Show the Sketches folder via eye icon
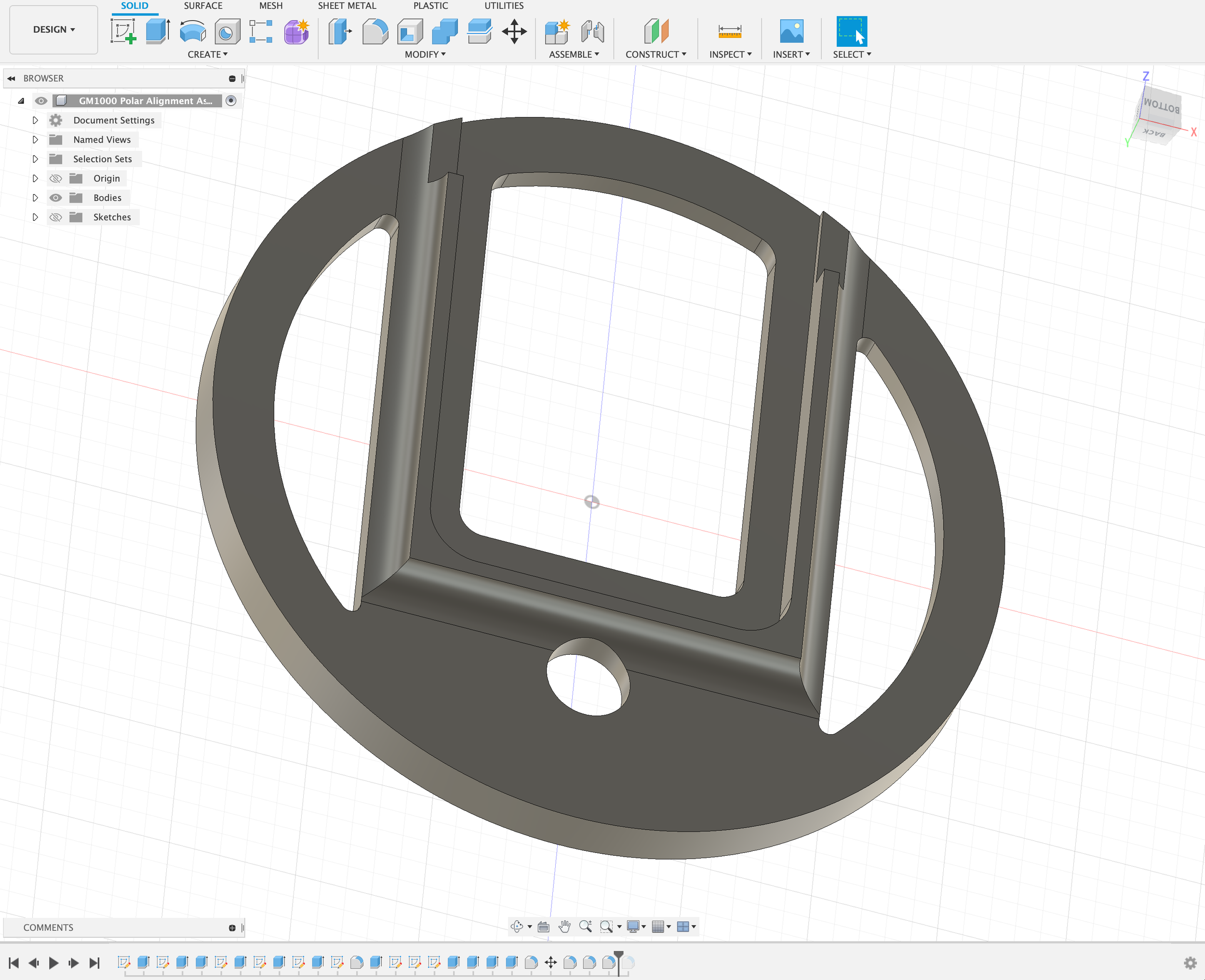The width and height of the screenshot is (1205, 980). (x=55, y=217)
